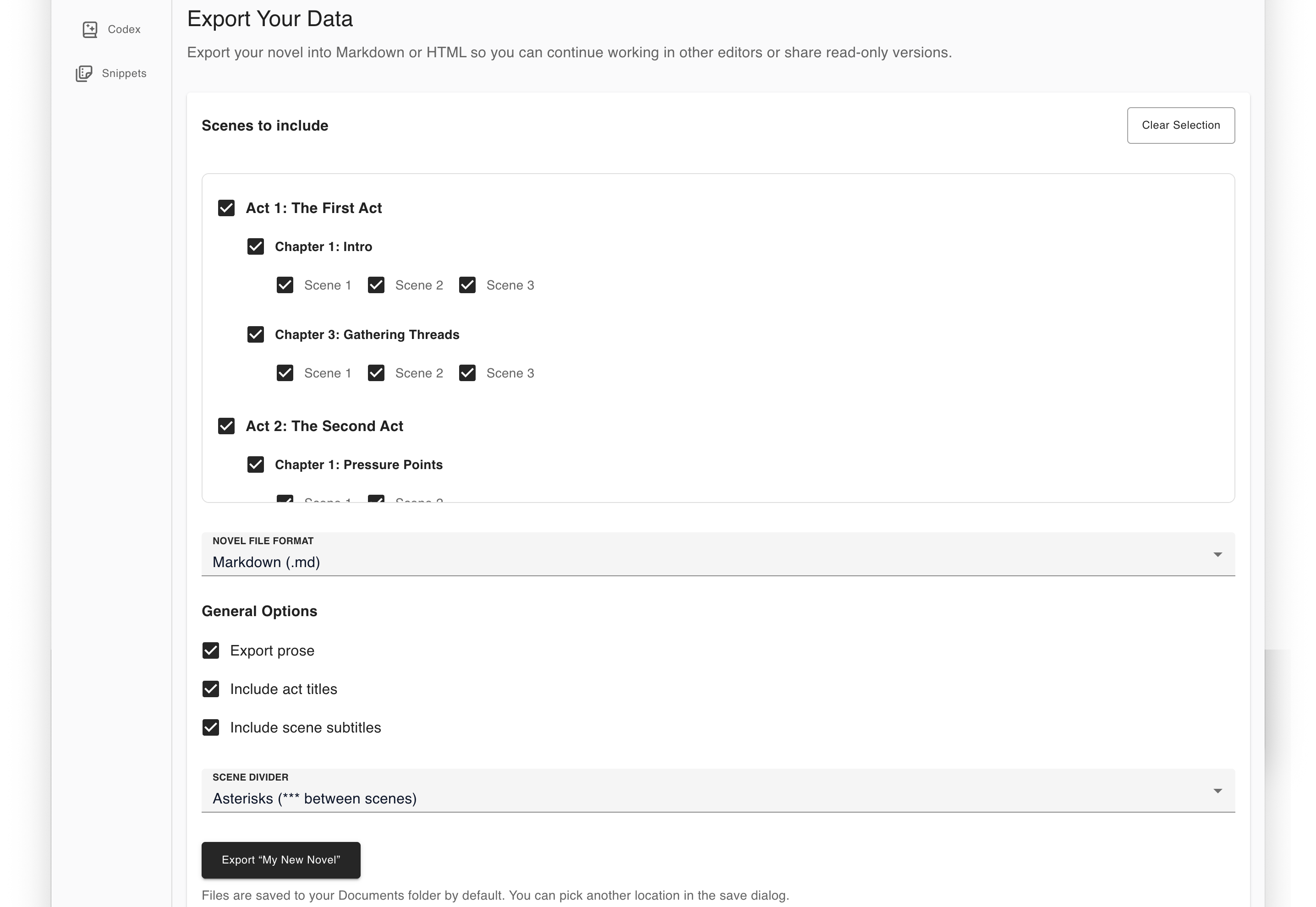Open the Codex panel
Image resolution: width=1316 pixels, height=907 pixels.
point(111,29)
